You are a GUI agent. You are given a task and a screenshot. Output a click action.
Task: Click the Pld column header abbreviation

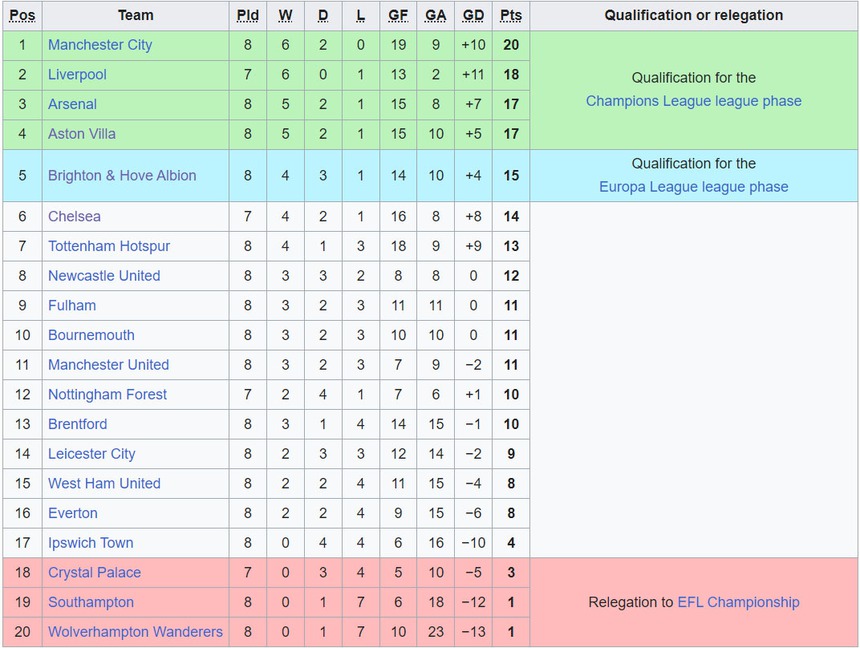coord(248,15)
